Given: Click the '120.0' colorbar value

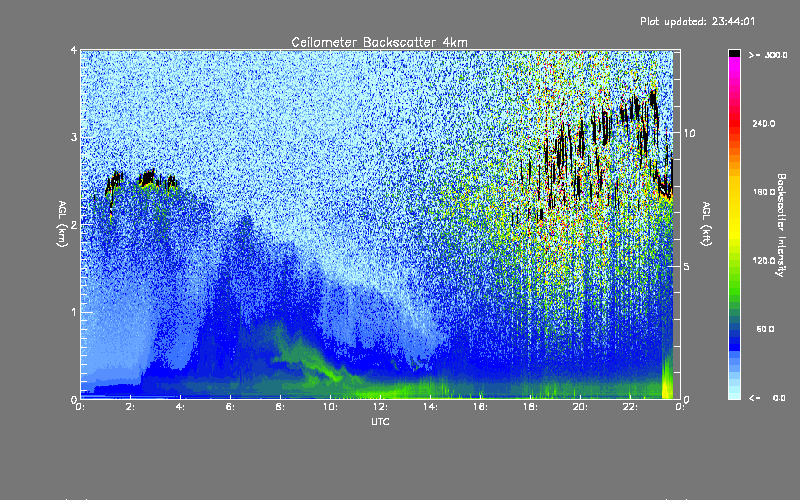Looking at the screenshot, I should (764, 261).
